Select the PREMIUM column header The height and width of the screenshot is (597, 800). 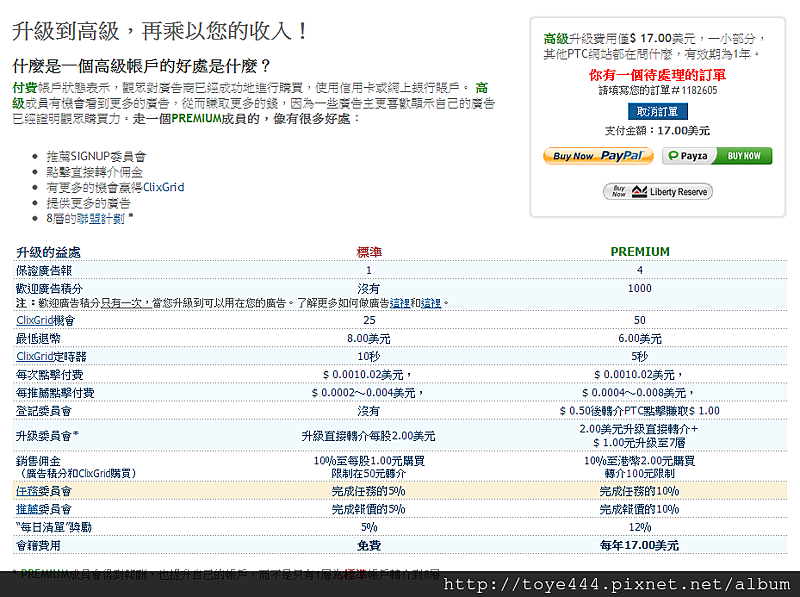[640, 252]
